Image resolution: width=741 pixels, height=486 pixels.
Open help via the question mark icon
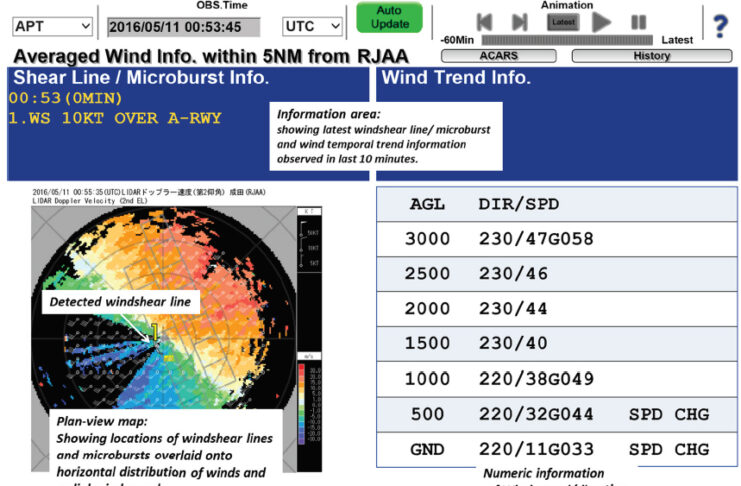tap(719, 24)
